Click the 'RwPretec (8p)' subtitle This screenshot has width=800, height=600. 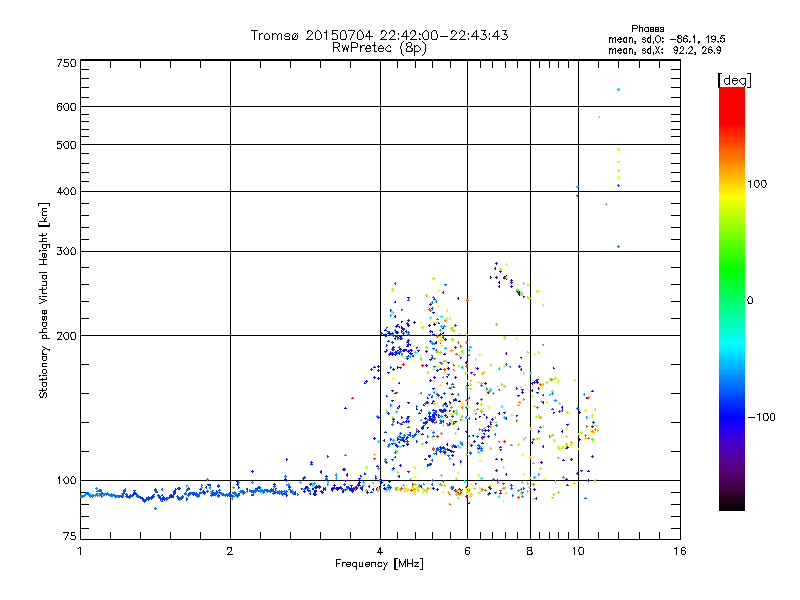click(379, 48)
